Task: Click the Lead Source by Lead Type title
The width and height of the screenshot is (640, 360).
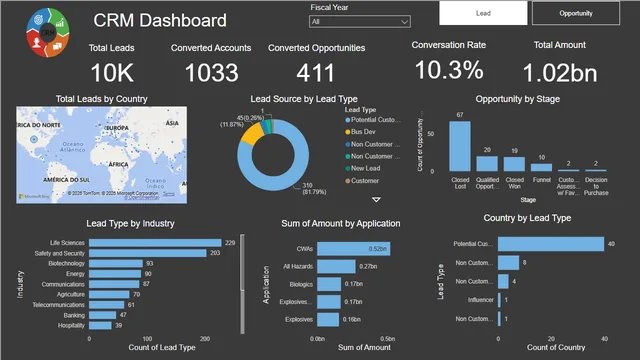Action: click(304, 99)
